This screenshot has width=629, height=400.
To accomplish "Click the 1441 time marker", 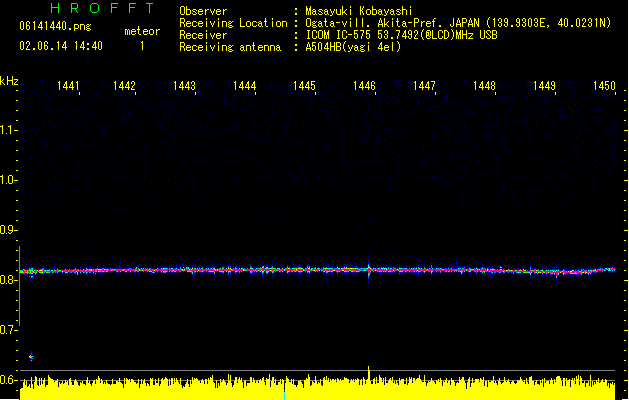I will [x=69, y=87].
